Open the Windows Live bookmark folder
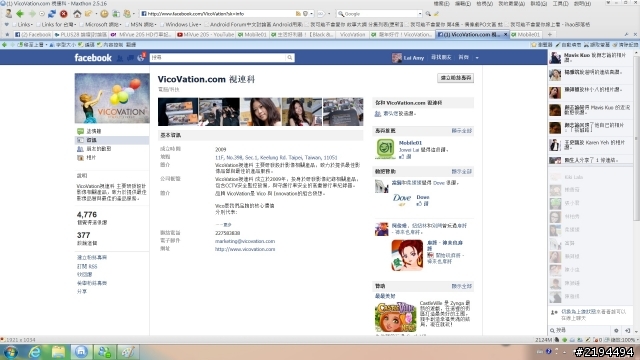The height and width of the screenshot is (360, 640). click(181, 24)
